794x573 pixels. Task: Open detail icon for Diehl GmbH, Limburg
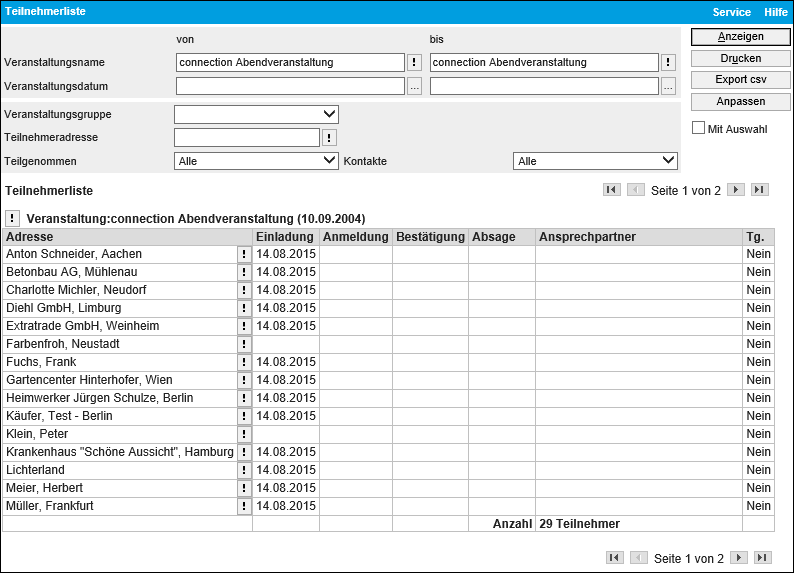coord(244,308)
